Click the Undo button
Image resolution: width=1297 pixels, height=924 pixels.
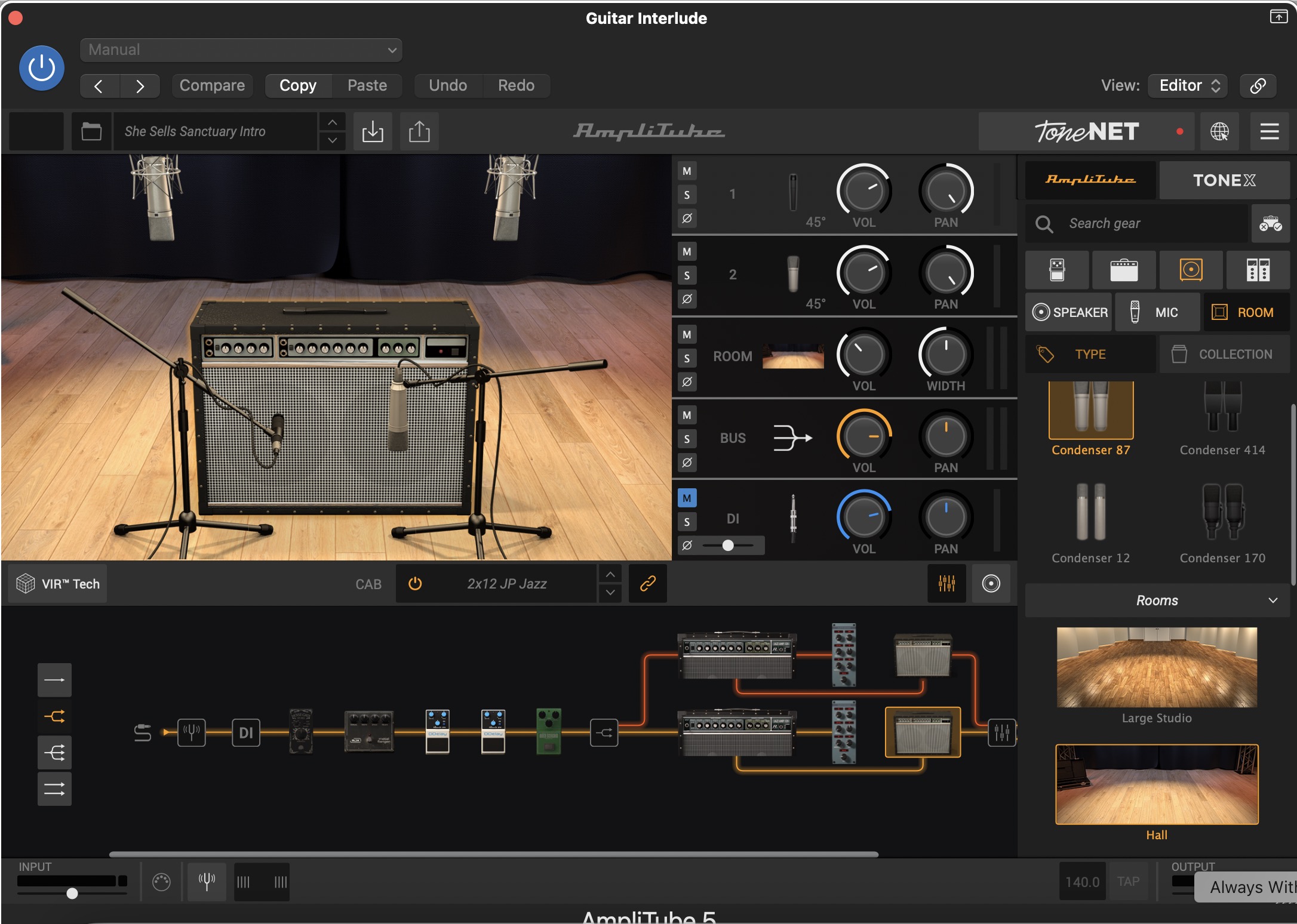point(448,86)
